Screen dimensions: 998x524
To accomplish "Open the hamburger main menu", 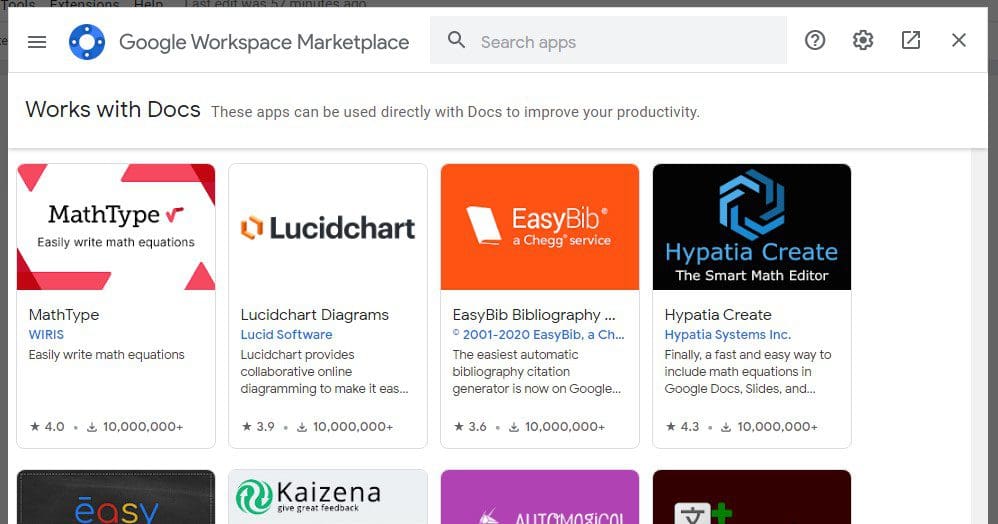I will click(37, 42).
